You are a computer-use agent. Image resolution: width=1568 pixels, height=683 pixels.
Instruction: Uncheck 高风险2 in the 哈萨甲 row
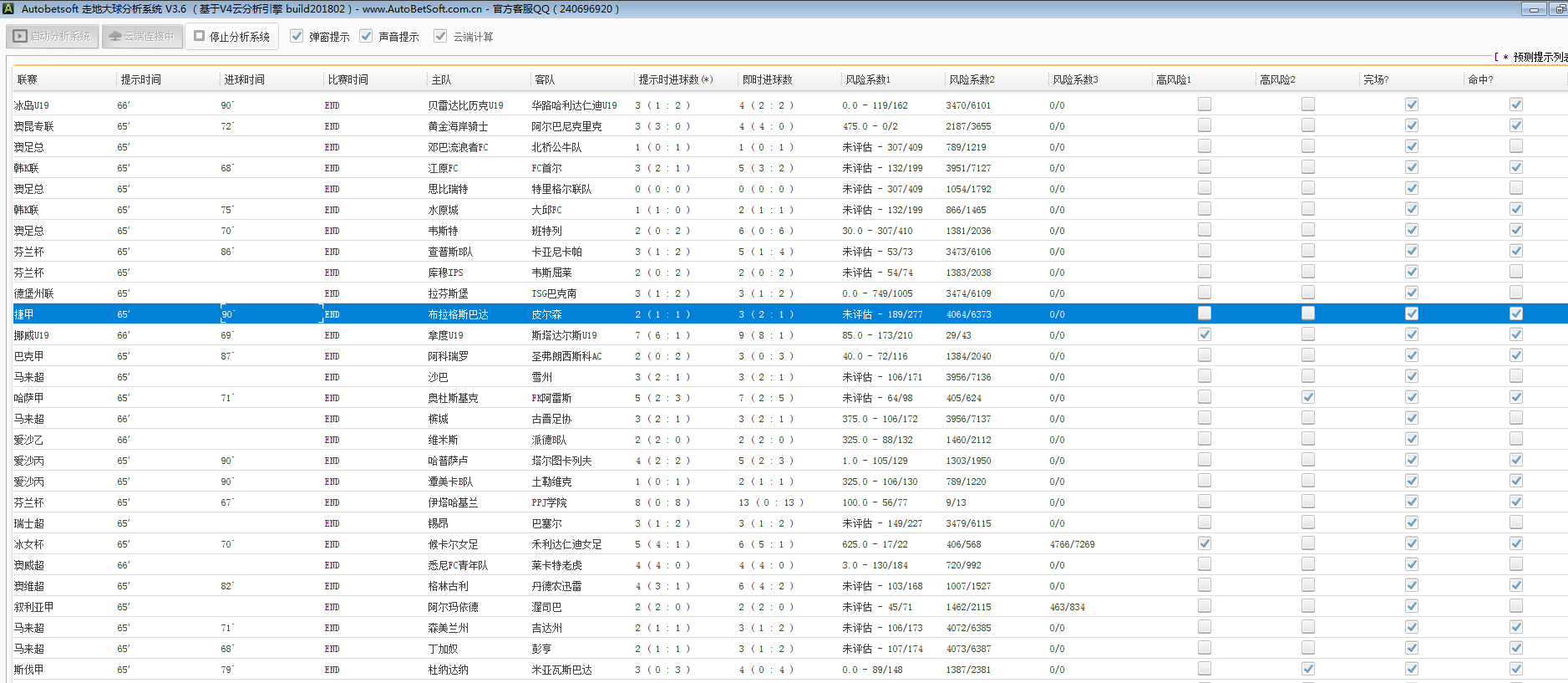point(1307,397)
